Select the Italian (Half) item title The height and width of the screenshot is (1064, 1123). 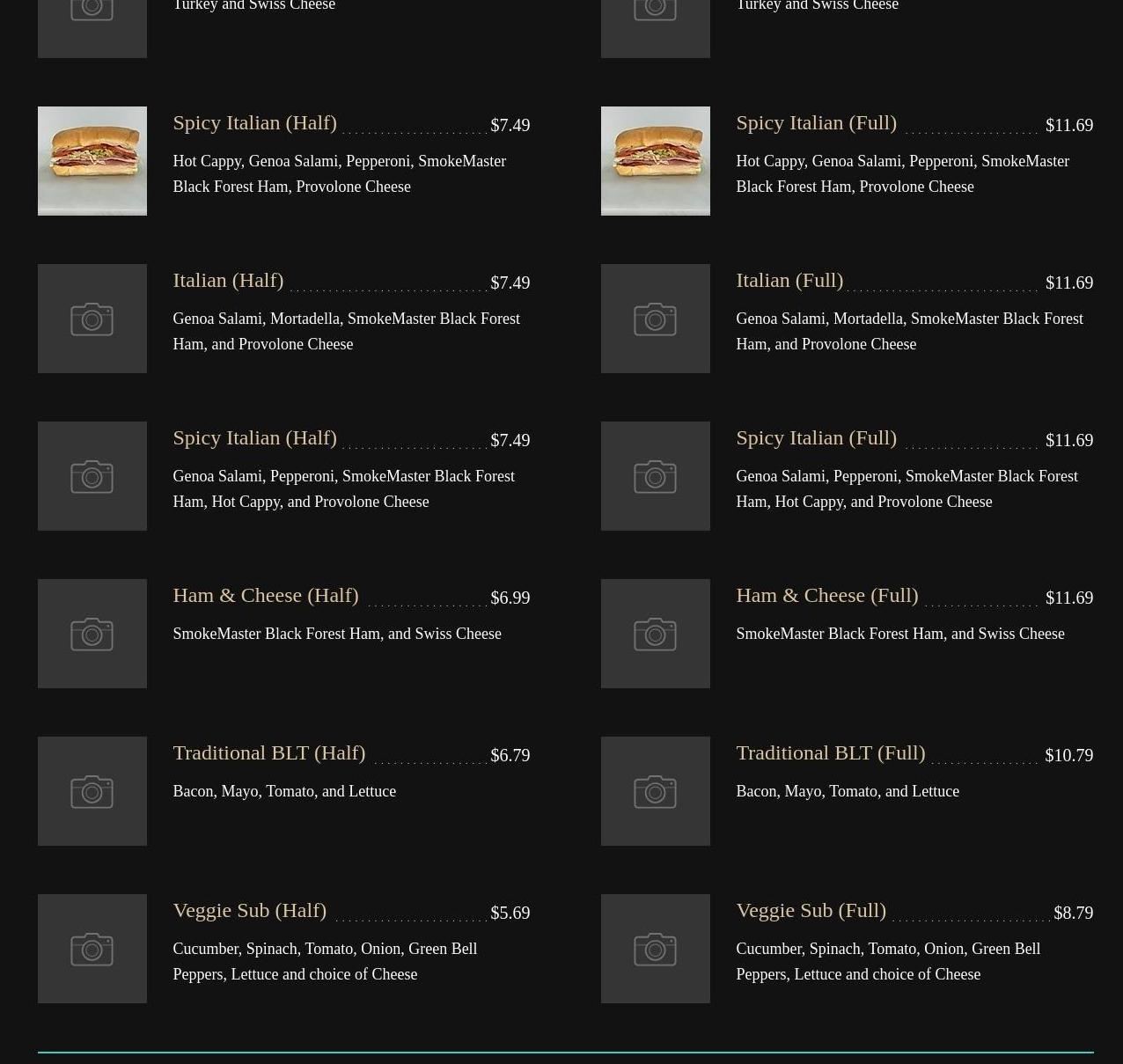click(228, 280)
